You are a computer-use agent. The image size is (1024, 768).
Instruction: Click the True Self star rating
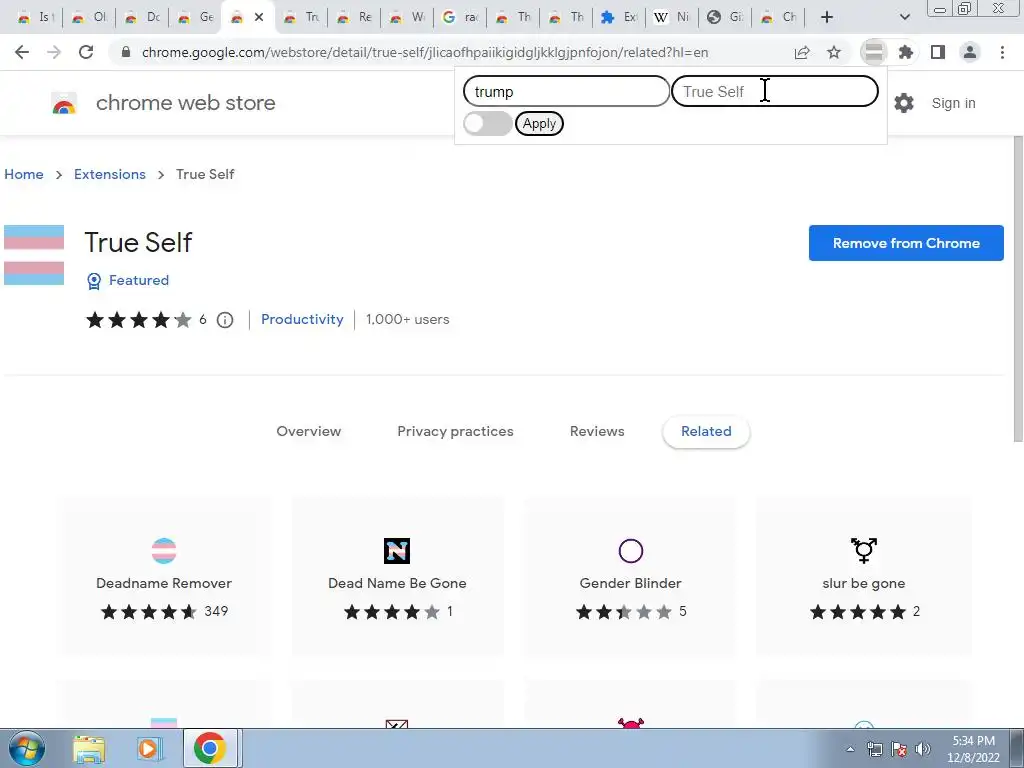[x=138, y=320]
